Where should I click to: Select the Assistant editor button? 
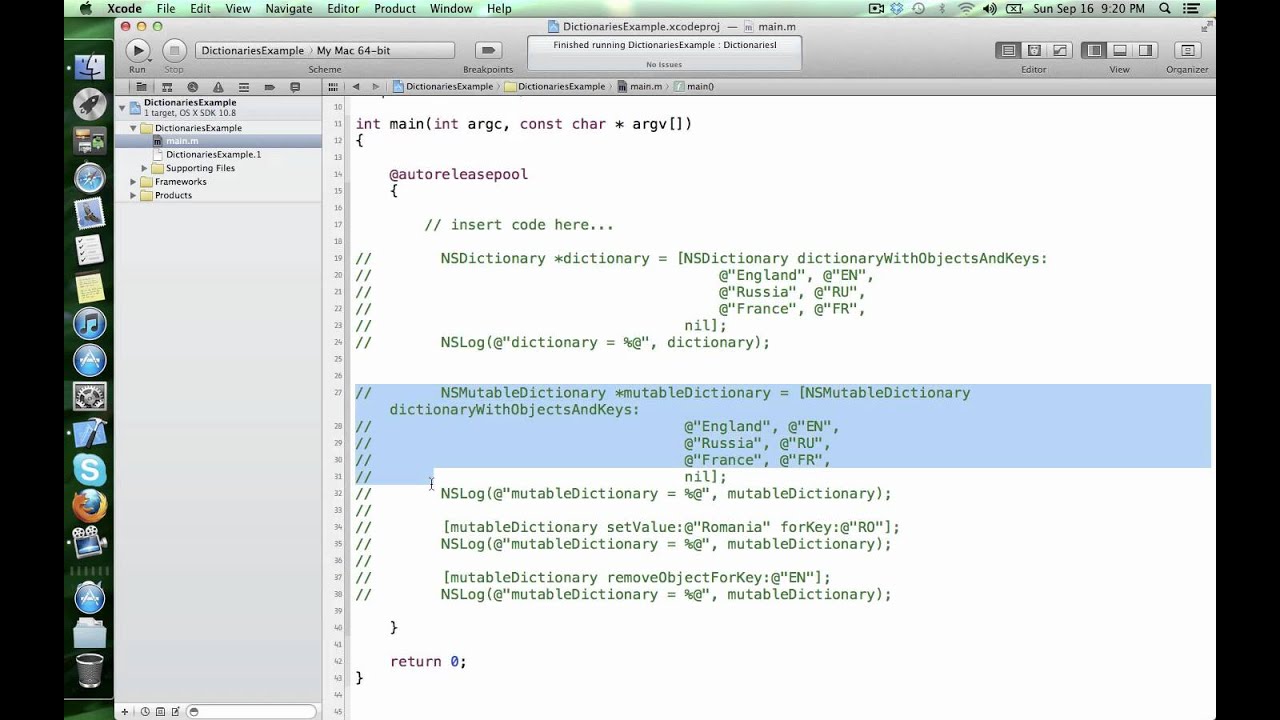tap(1034, 50)
